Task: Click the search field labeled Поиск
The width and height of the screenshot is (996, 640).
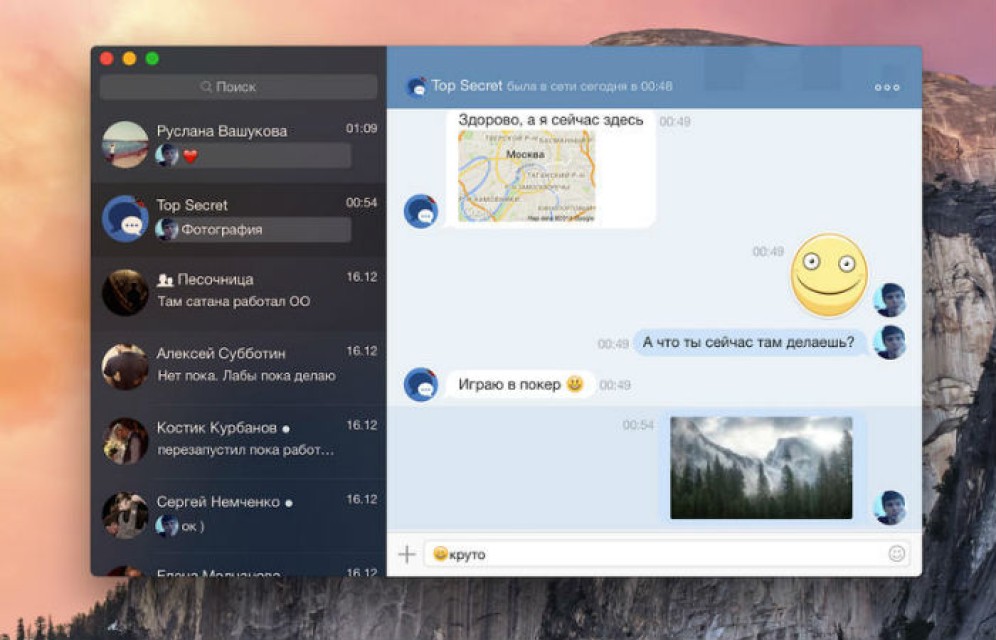Action: 238,87
